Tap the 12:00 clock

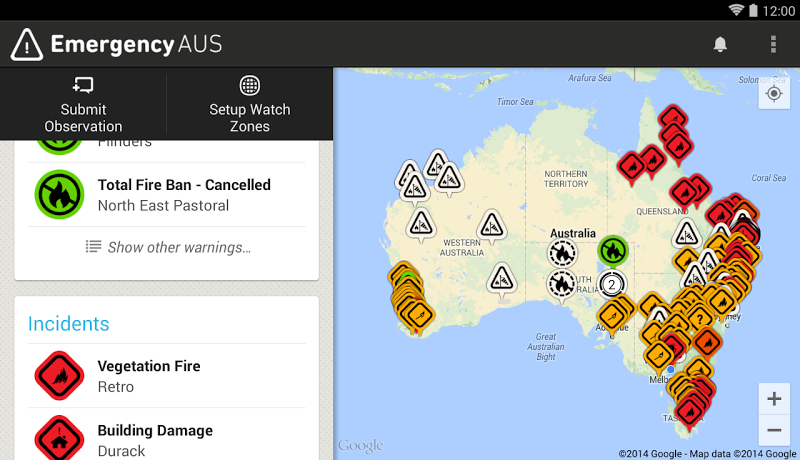tap(779, 11)
